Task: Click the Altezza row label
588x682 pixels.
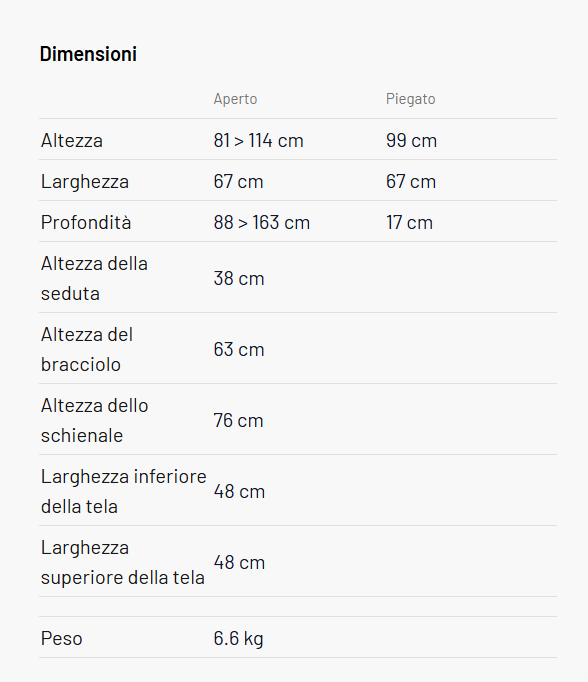Action: click(72, 140)
